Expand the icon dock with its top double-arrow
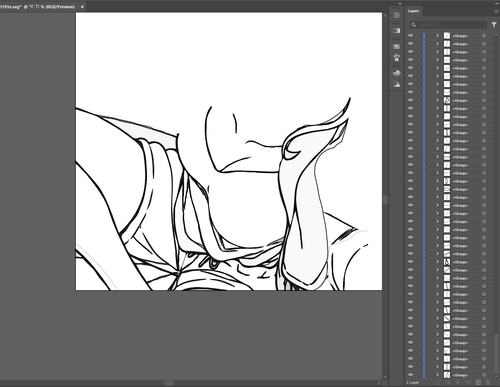 (400, 3)
